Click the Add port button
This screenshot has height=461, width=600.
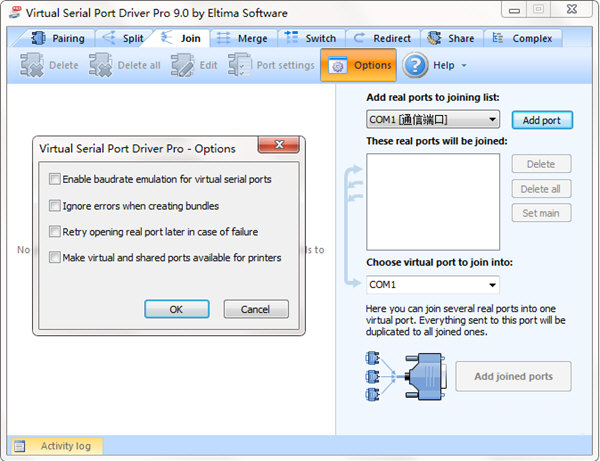(542, 120)
